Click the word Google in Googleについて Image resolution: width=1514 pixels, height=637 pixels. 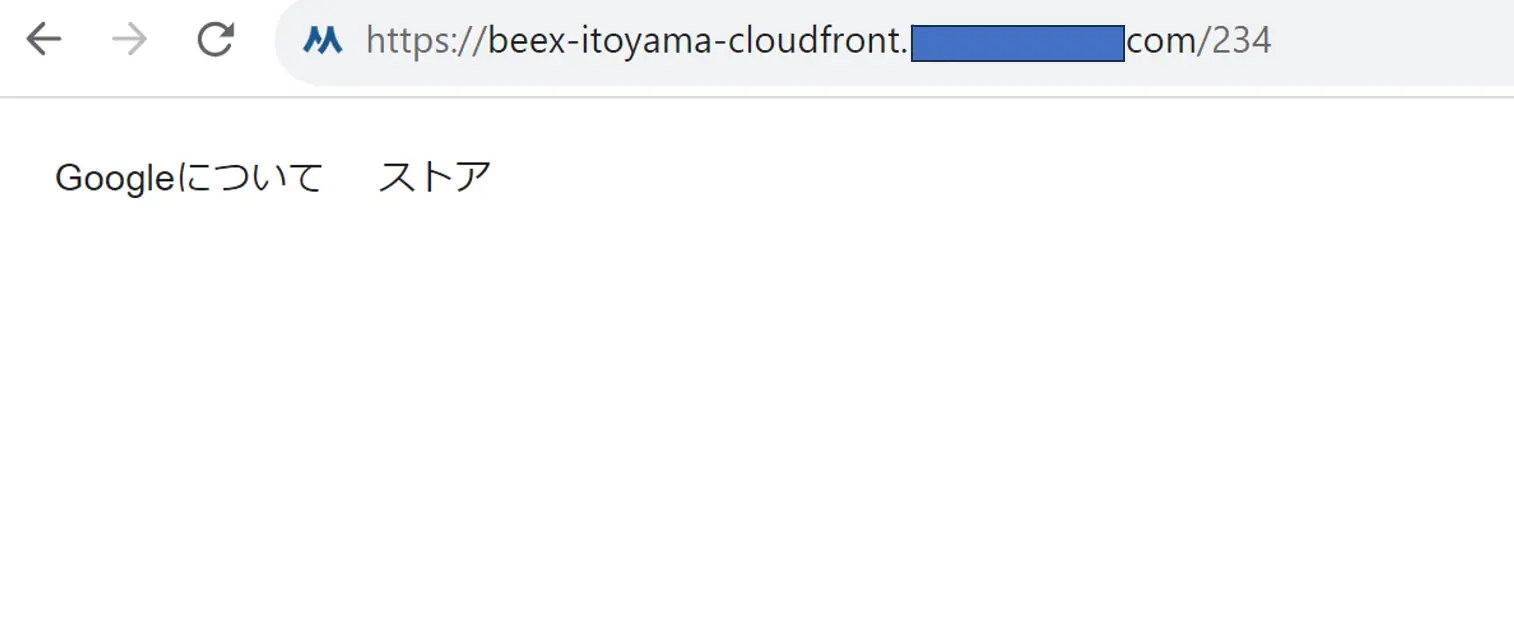tap(115, 179)
